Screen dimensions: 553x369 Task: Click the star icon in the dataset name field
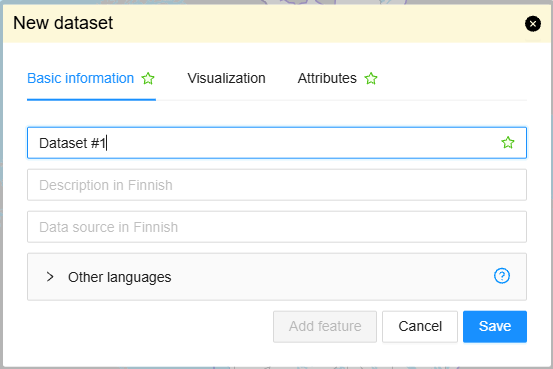(x=508, y=143)
